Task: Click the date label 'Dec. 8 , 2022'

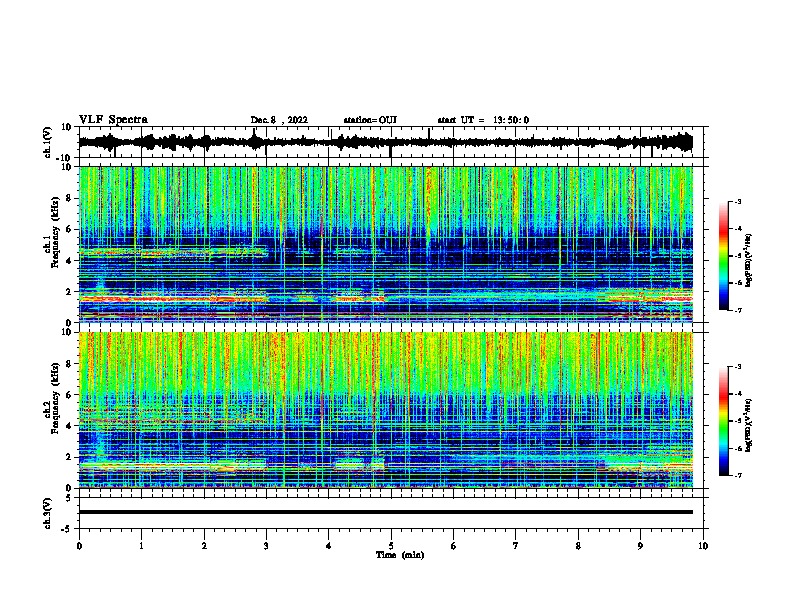Action: click(279, 120)
